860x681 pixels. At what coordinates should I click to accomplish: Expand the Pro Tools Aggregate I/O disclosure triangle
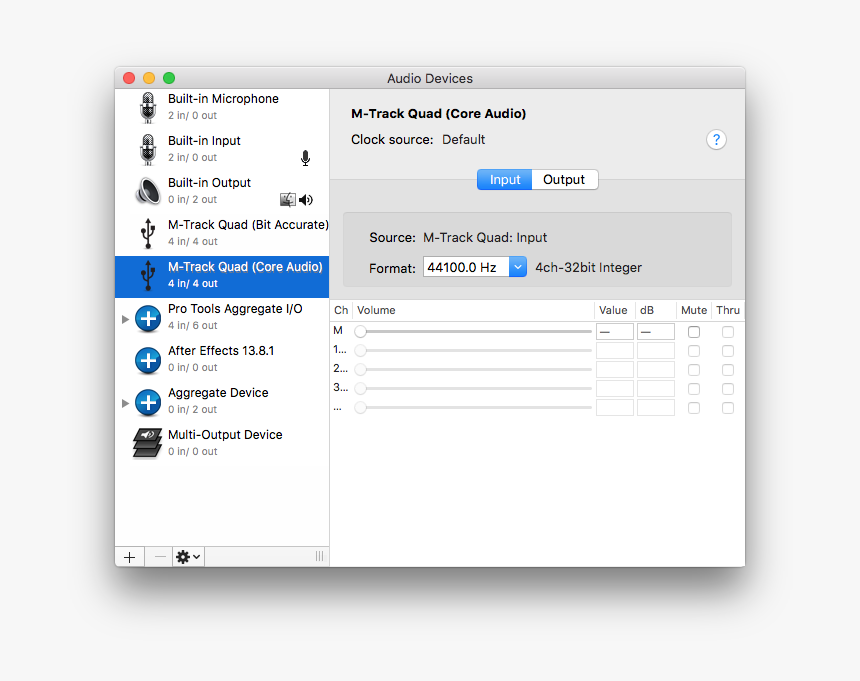pos(125,319)
